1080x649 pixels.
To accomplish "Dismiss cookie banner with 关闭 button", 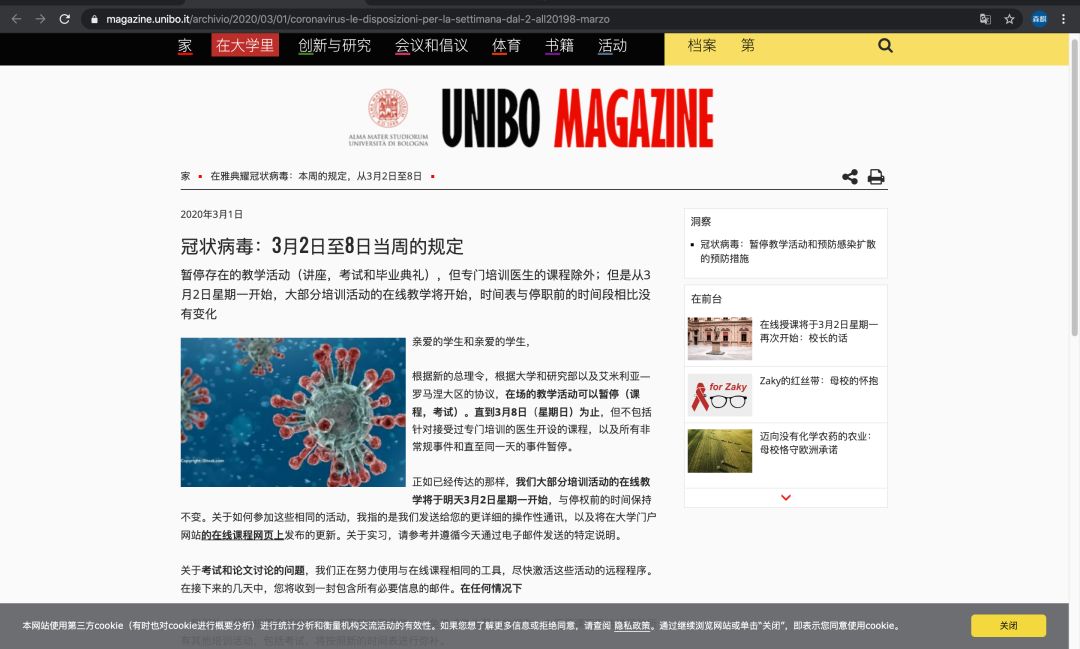I will click(x=1008, y=626).
